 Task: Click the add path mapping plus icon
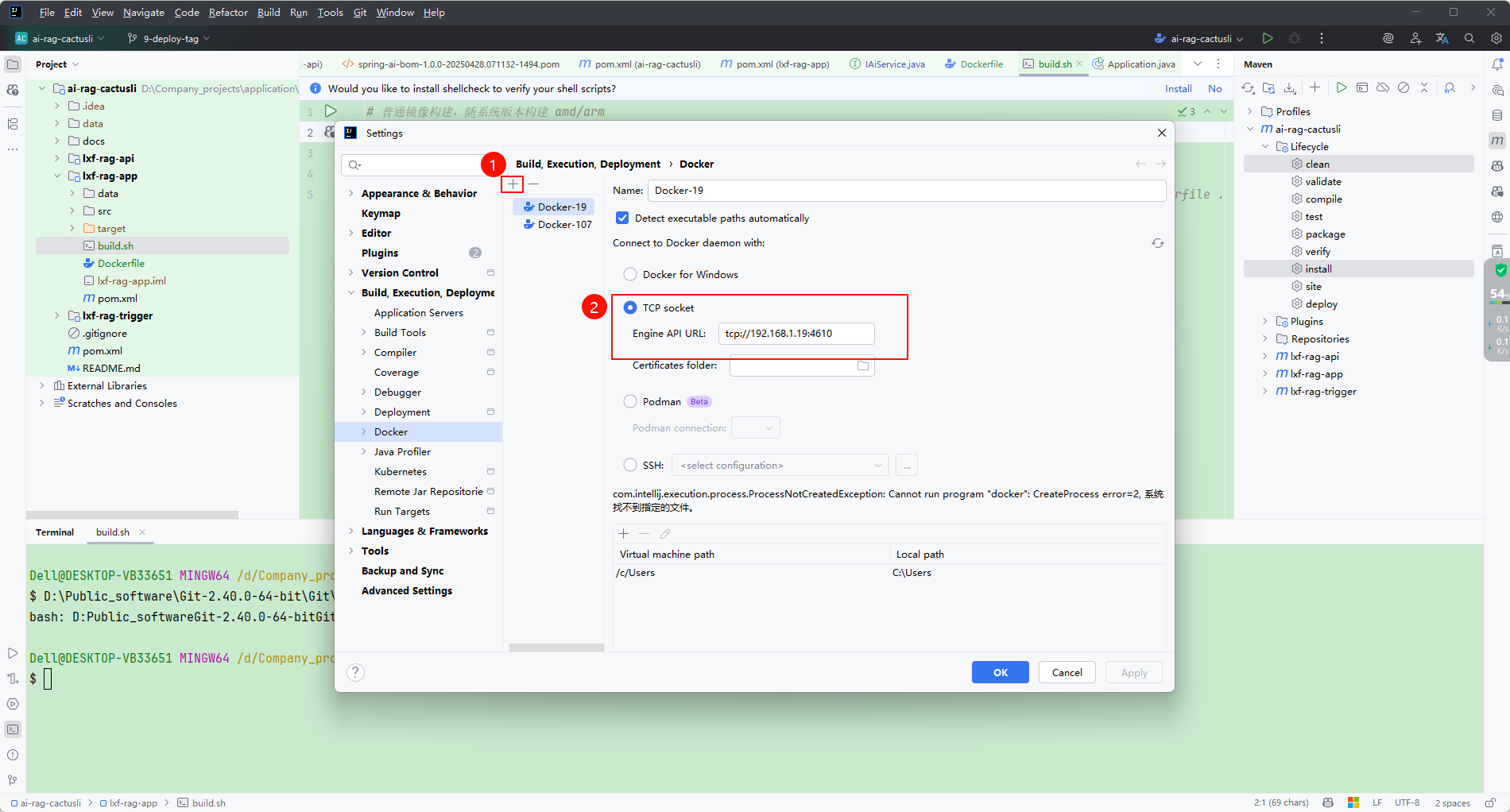pyautogui.click(x=624, y=534)
